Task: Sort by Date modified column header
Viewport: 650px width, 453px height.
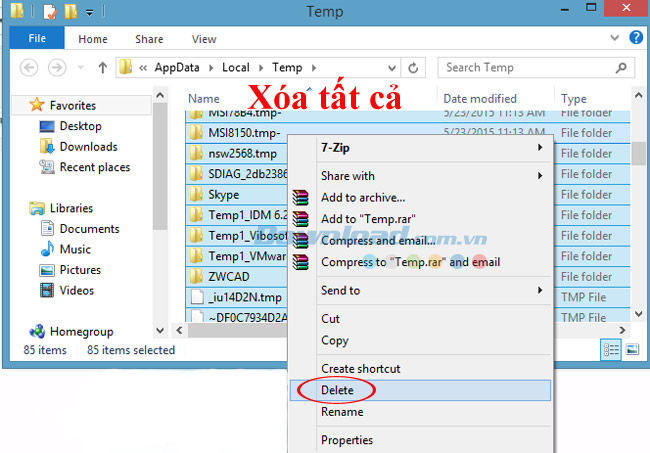Action: pos(480,99)
